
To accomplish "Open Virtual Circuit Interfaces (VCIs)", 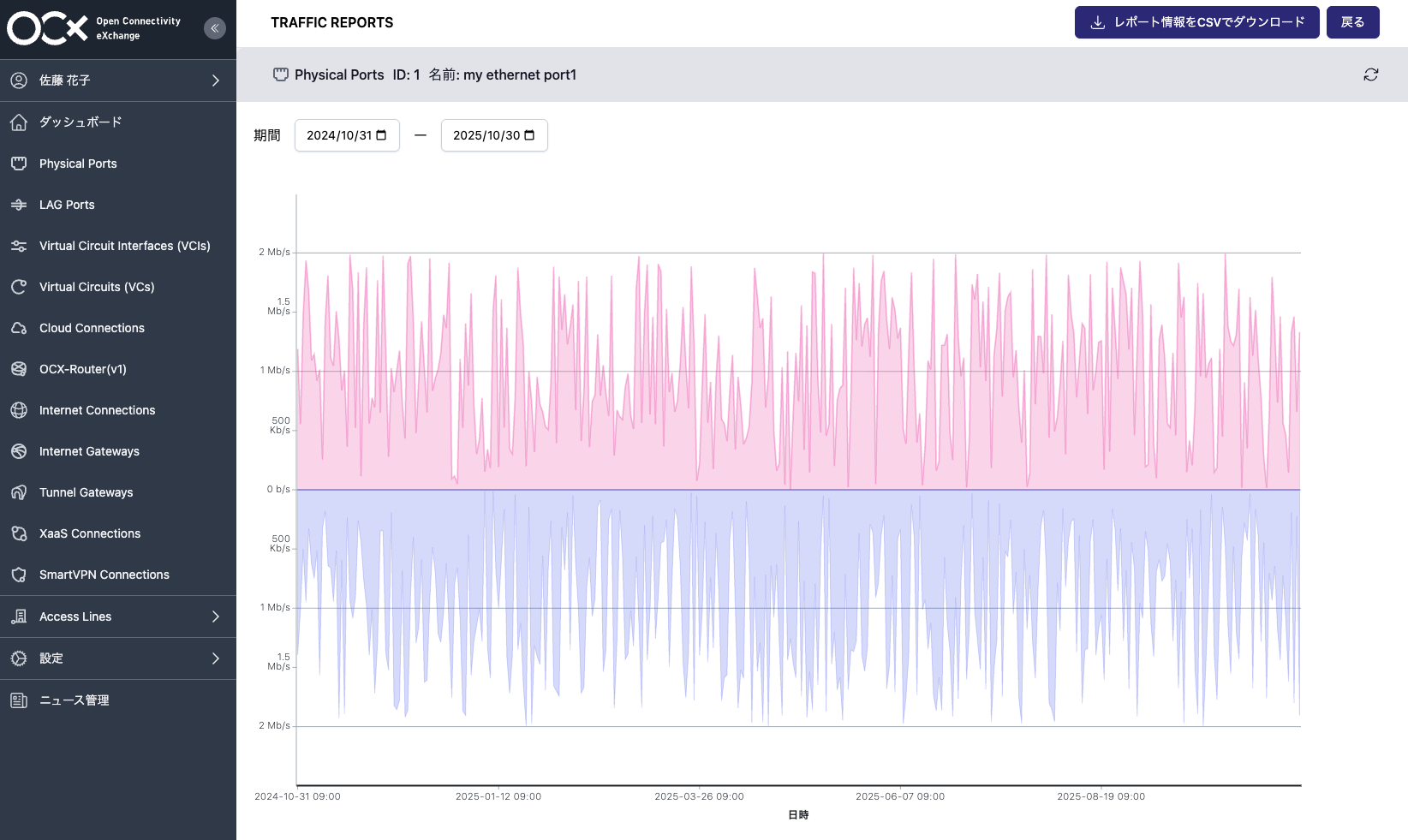I will [x=124, y=246].
